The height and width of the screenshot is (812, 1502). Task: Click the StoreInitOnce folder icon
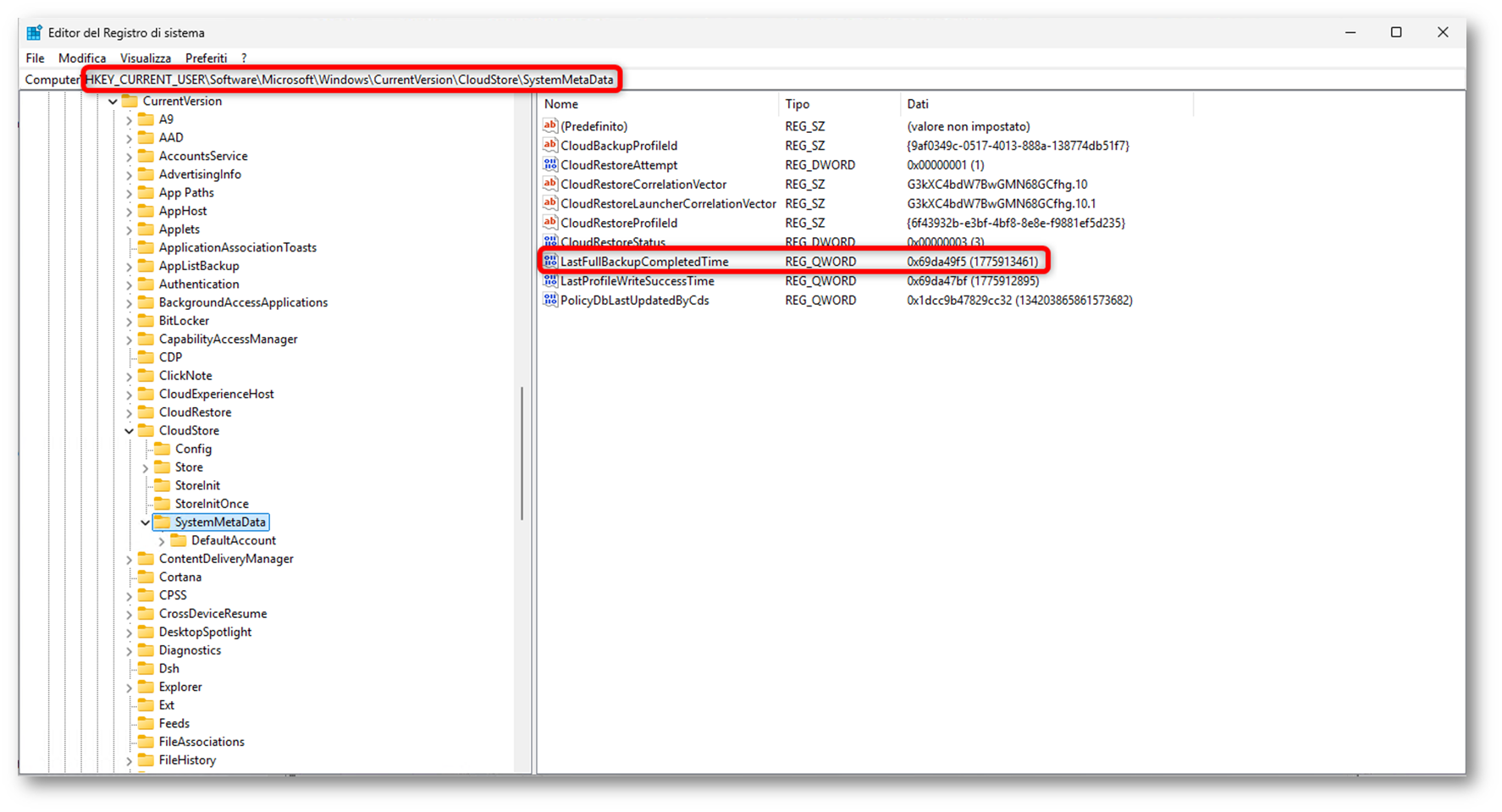pos(162,504)
